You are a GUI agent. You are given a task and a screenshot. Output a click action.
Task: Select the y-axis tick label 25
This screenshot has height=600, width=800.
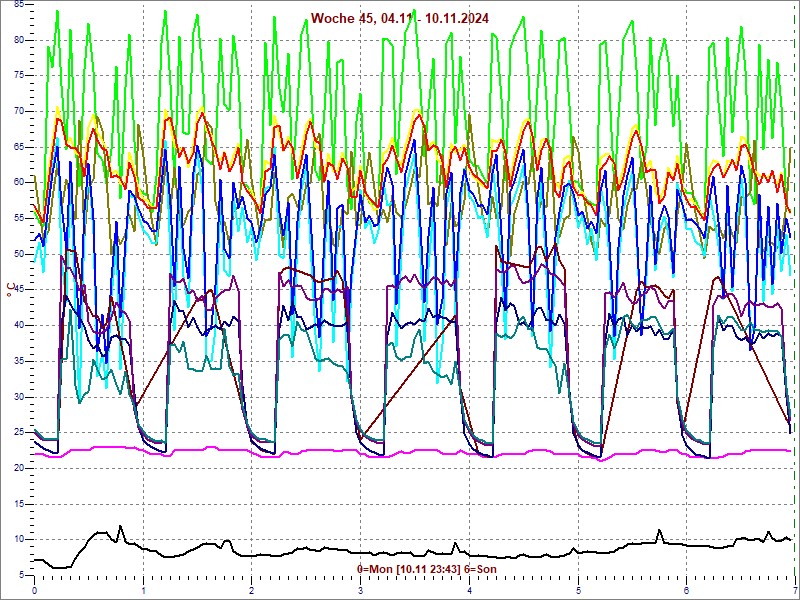click(19, 432)
